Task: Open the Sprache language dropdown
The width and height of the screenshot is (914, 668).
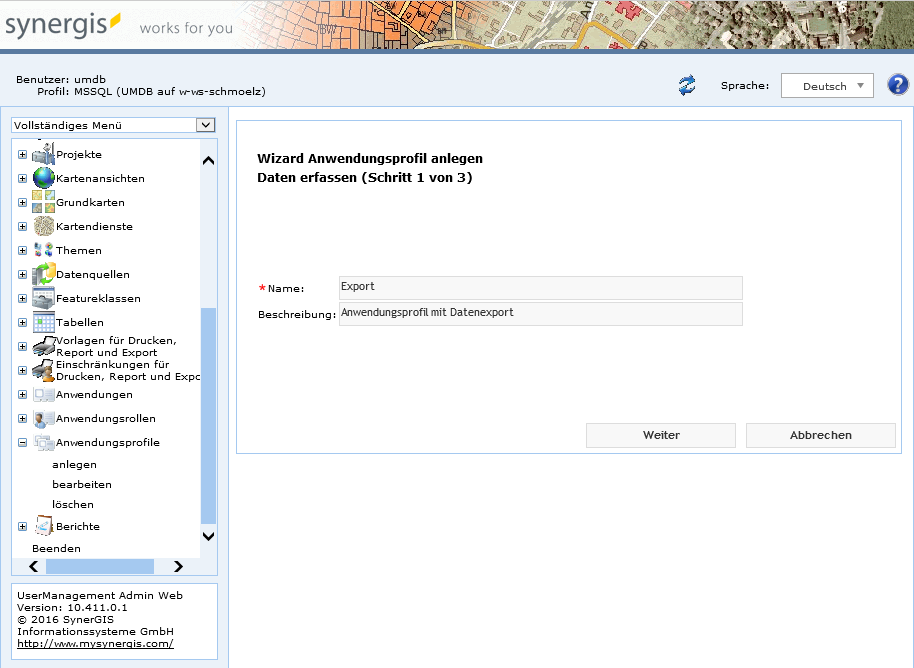Action: pyautogui.click(x=826, y=86)
